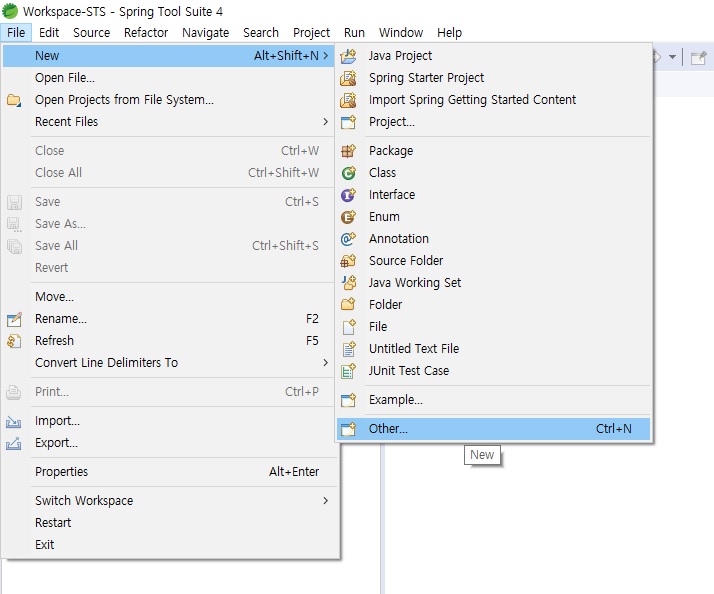Image resolution: width=714 pixels, height=594 pixels.
Task: Open the Search menu
Action: [x=260, y=33]
